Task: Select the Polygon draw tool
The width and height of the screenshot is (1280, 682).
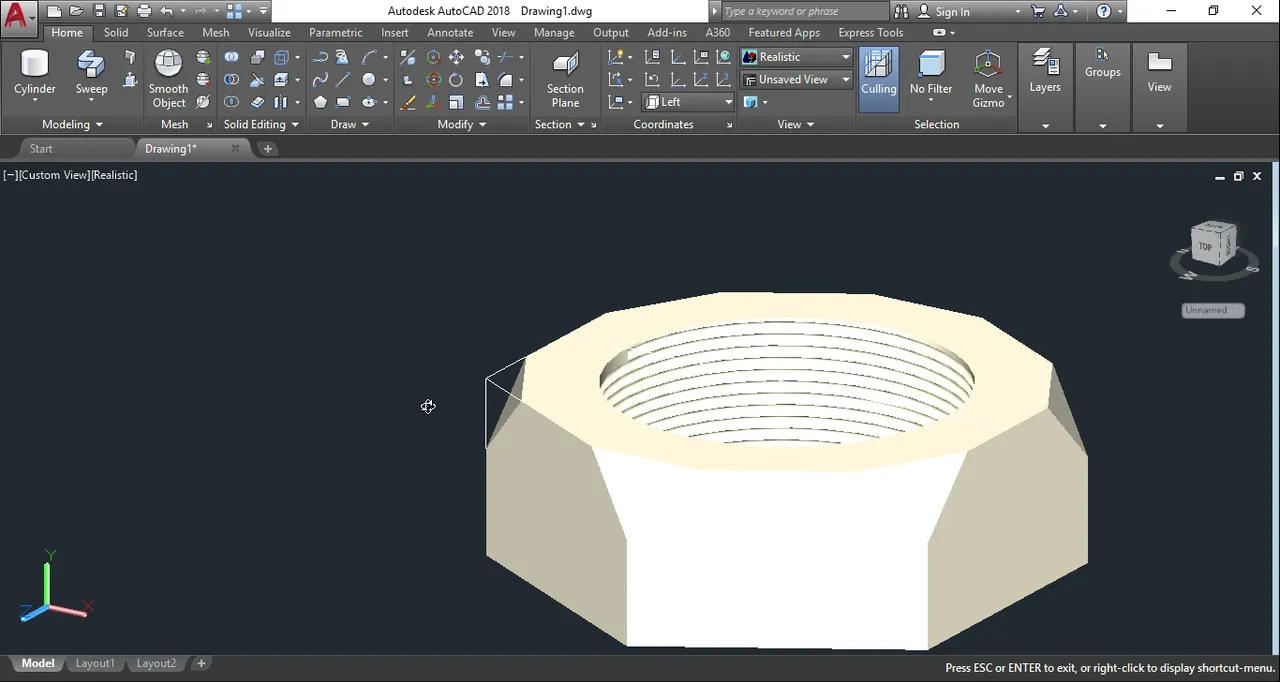Action: [320, 102]
